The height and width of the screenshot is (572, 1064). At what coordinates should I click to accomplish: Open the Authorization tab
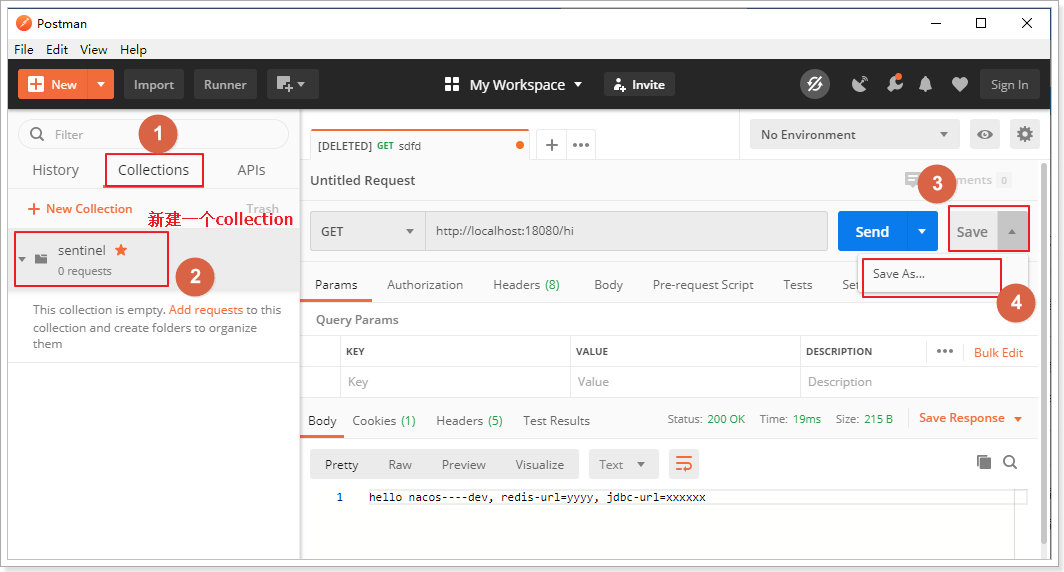click(x=425, y=285)
